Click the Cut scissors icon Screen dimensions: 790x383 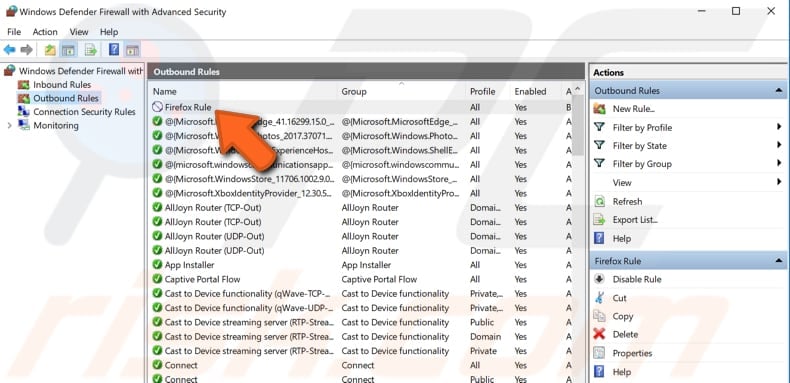(599, 298)
